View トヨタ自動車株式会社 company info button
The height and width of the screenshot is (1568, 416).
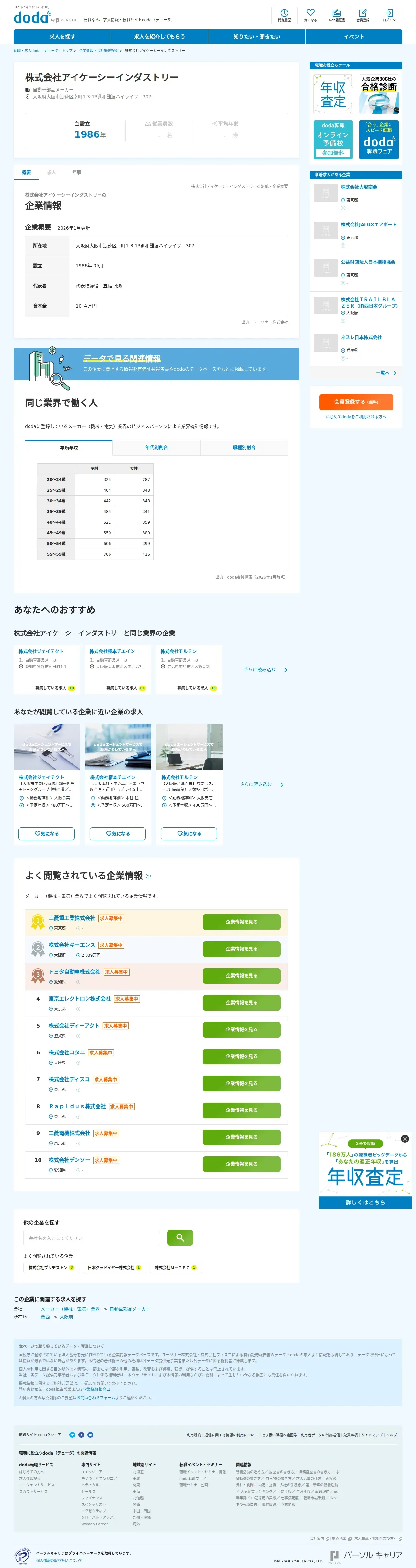click(x=241, y=976)
